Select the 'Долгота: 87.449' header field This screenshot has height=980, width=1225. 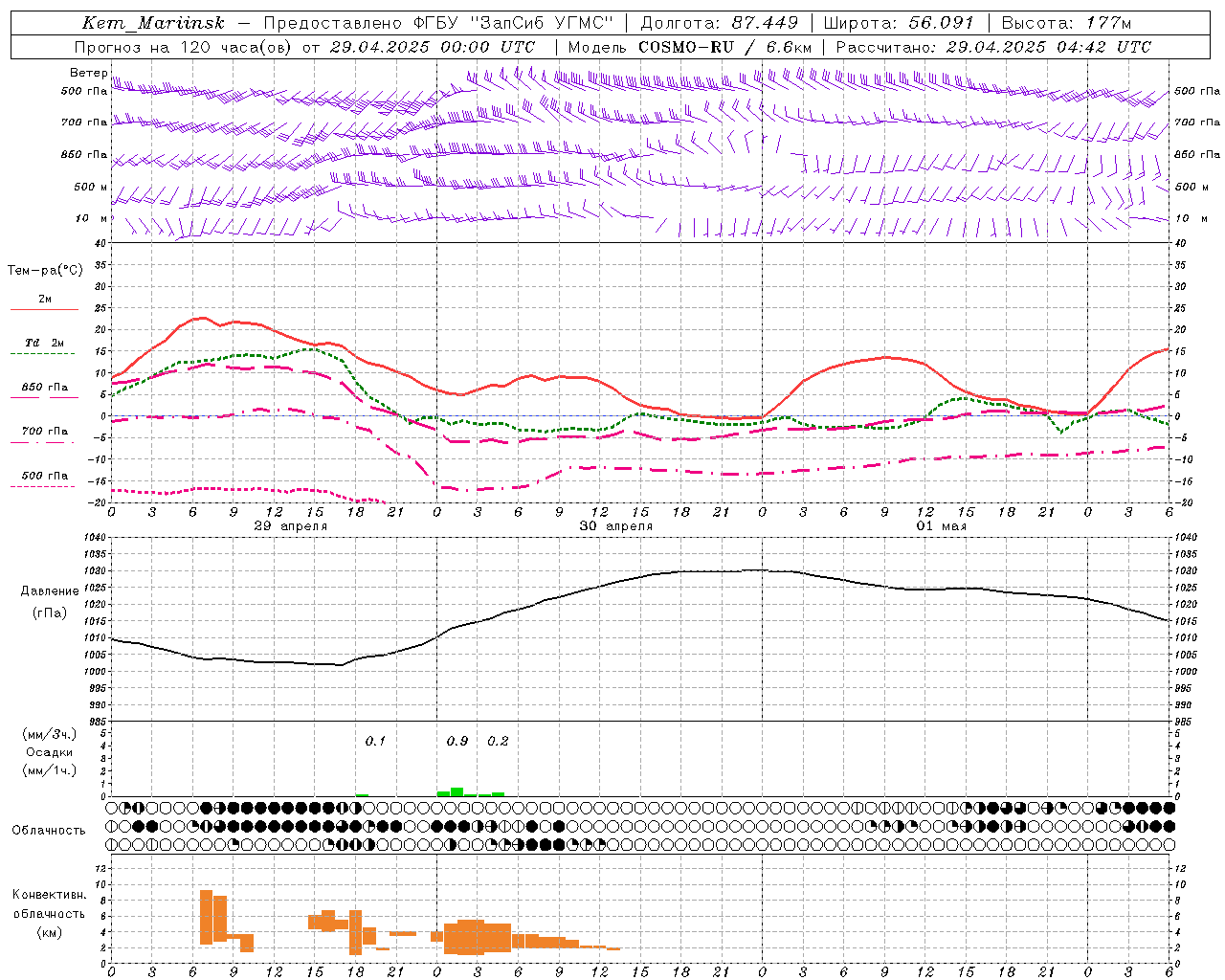click(720, 23)
